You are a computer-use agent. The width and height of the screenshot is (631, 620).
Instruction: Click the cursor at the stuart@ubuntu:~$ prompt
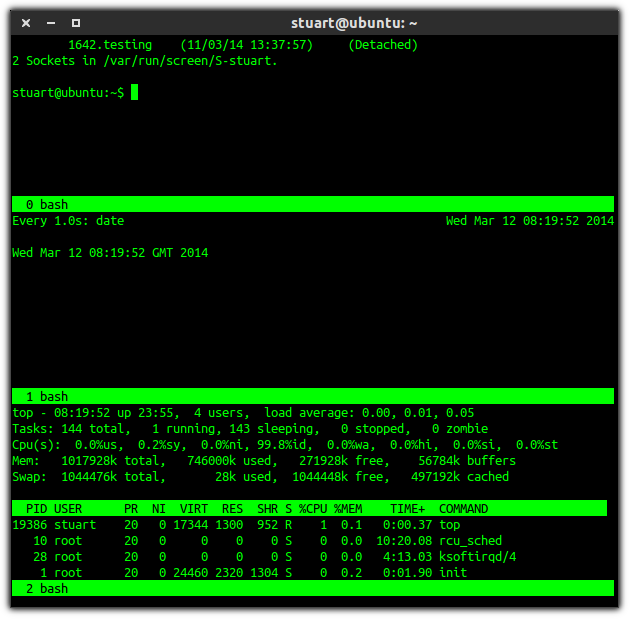[134, 92]
